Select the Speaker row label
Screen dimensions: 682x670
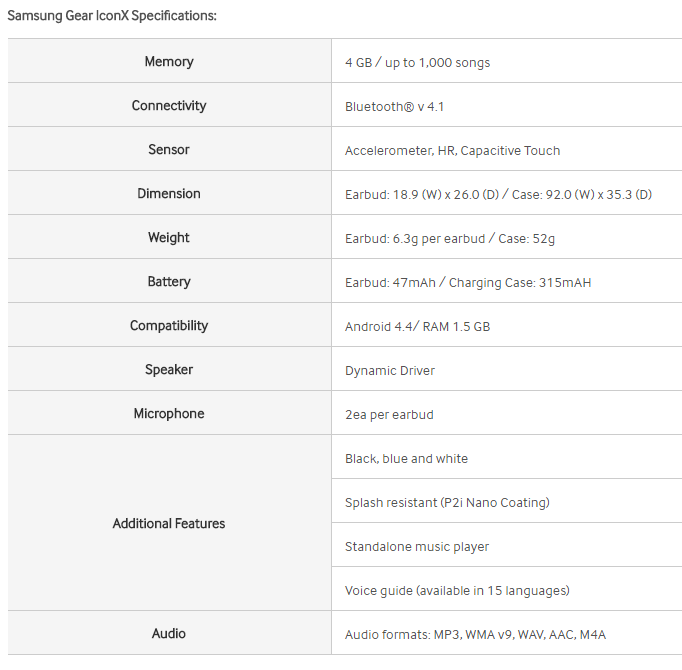tap(169, 370)
